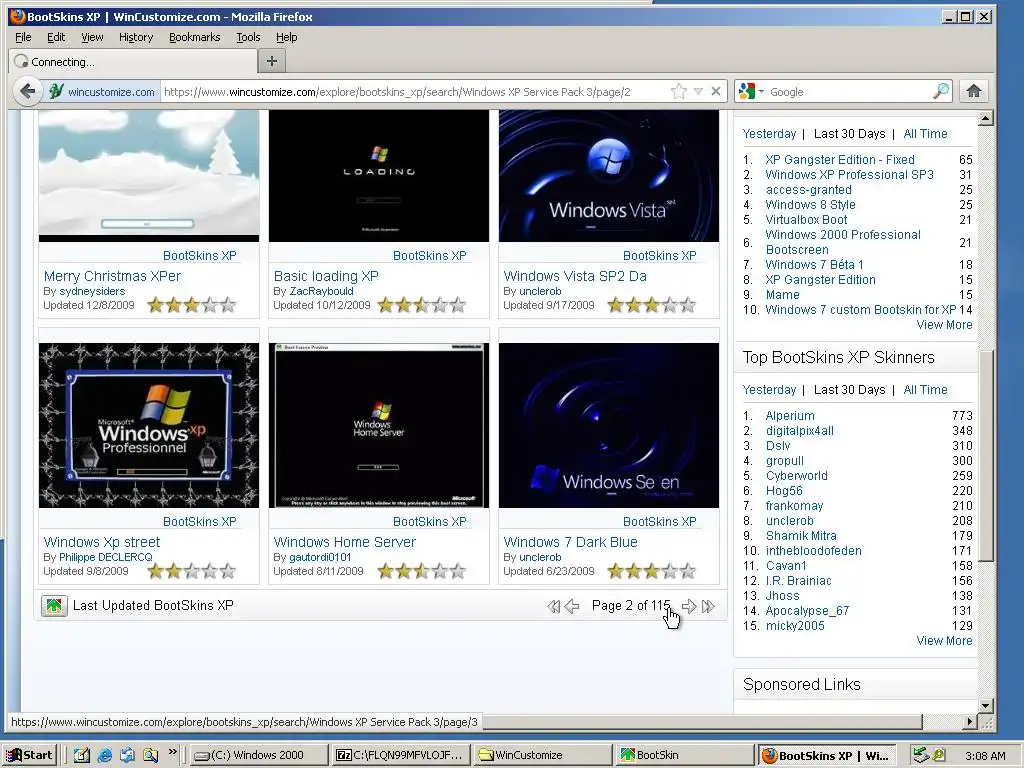This screenshot has height=768, width=1024.
Task: Expand the Quick Launch chevron
Action: click(x=172, y=752)
